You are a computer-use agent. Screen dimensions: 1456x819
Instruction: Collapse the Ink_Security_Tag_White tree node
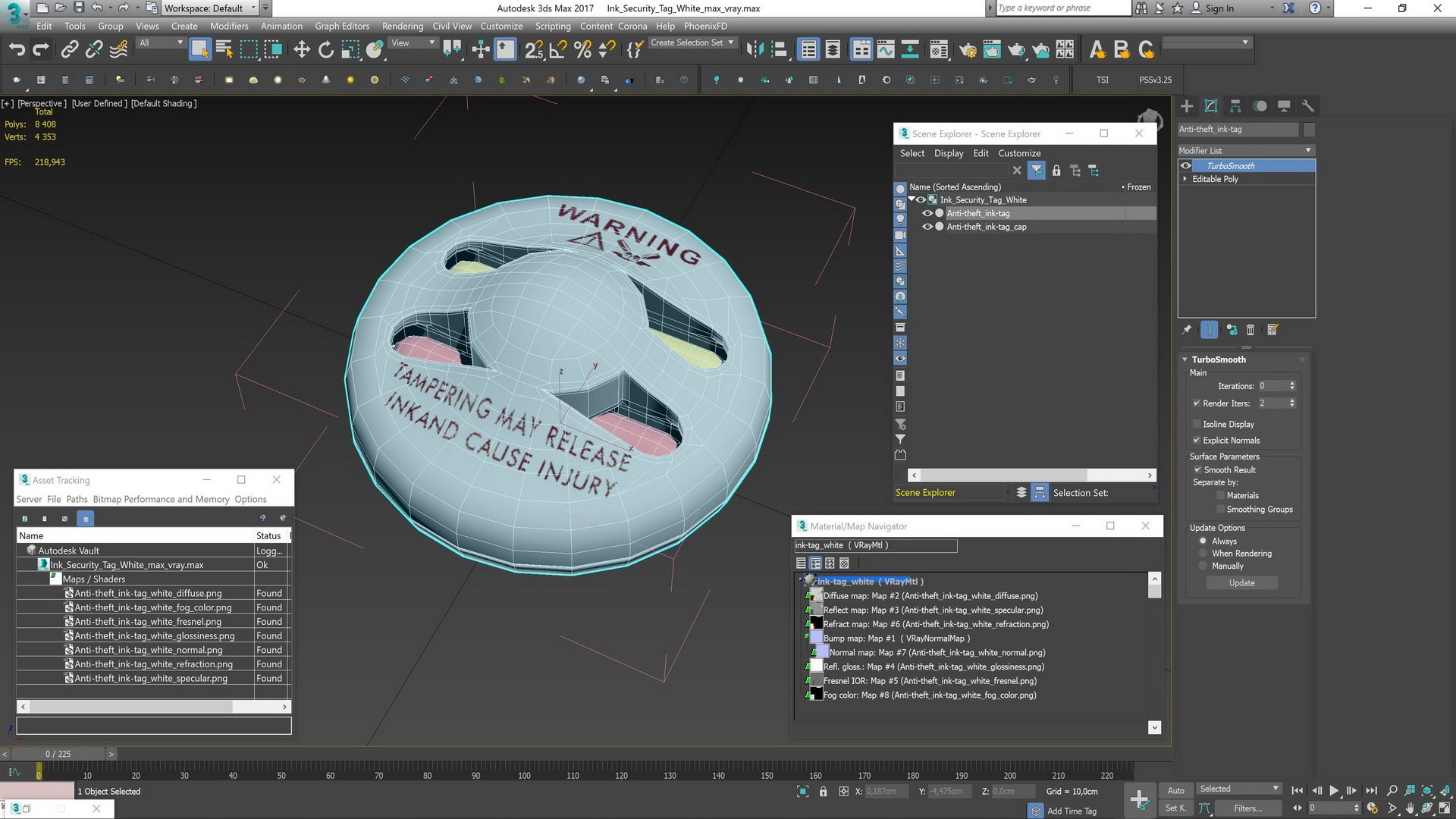pyautogui.click(x=912, y=199)
